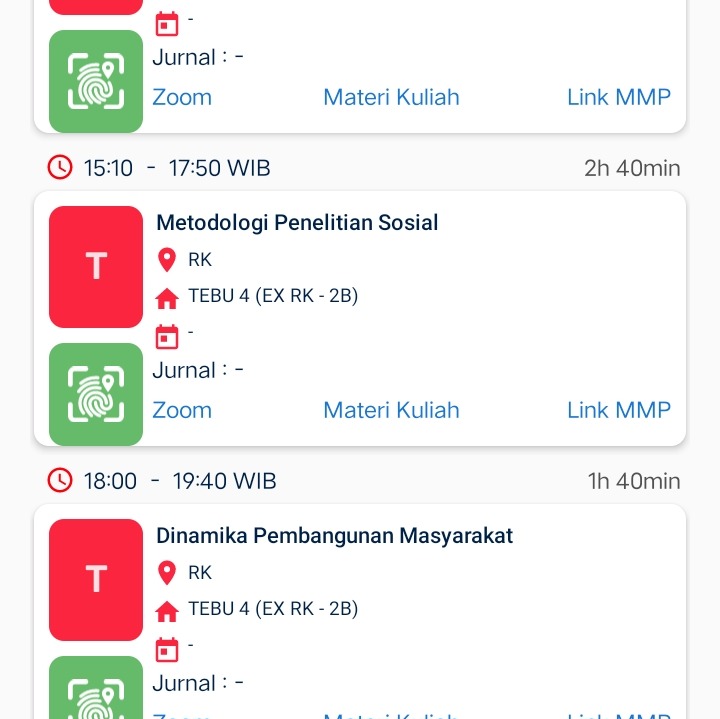Tap calendar icon in Metodologi Penelitian card

[167, 336]
